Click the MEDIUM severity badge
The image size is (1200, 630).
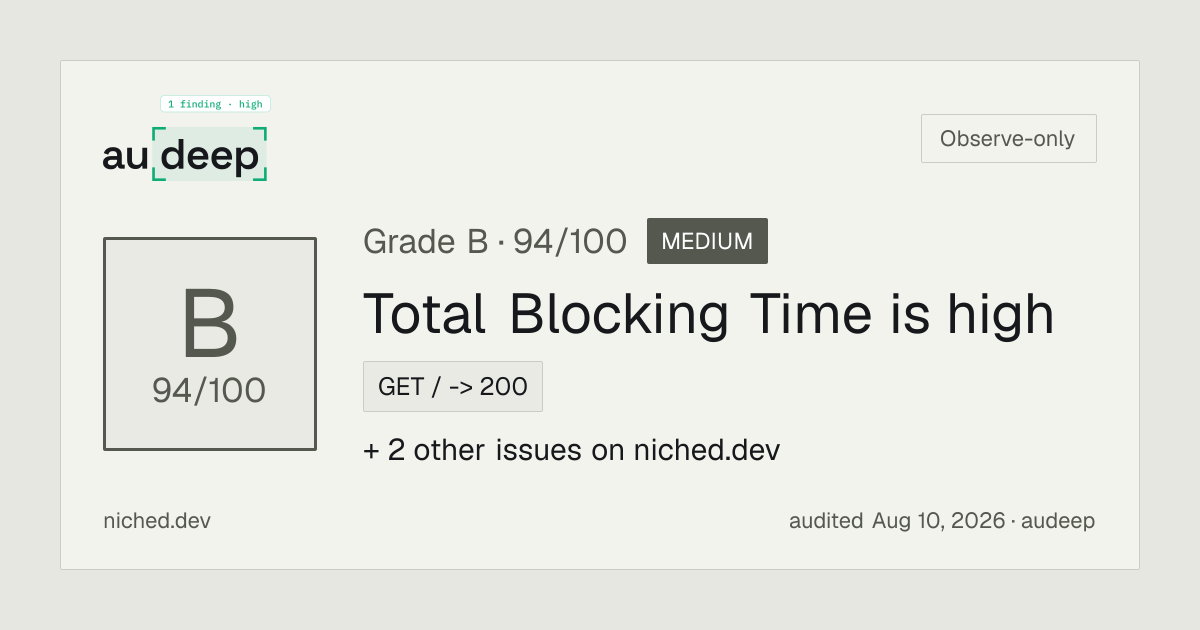[x=707, y=241]
